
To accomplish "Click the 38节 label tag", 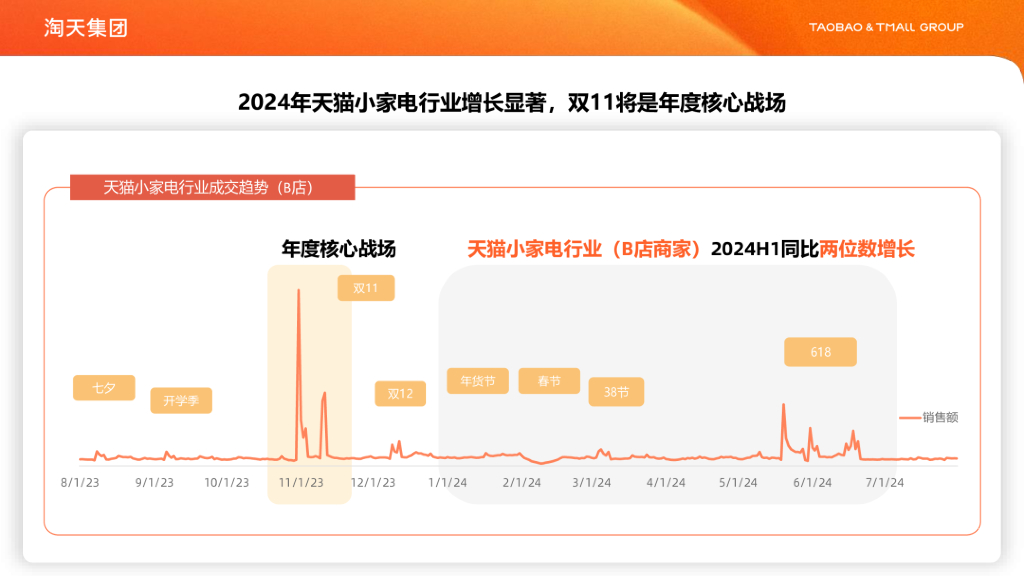I will [x=616, y=392].
